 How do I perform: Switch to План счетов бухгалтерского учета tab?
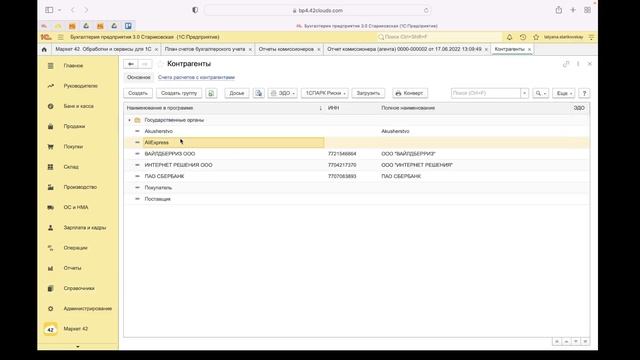[x=205, y=49]
